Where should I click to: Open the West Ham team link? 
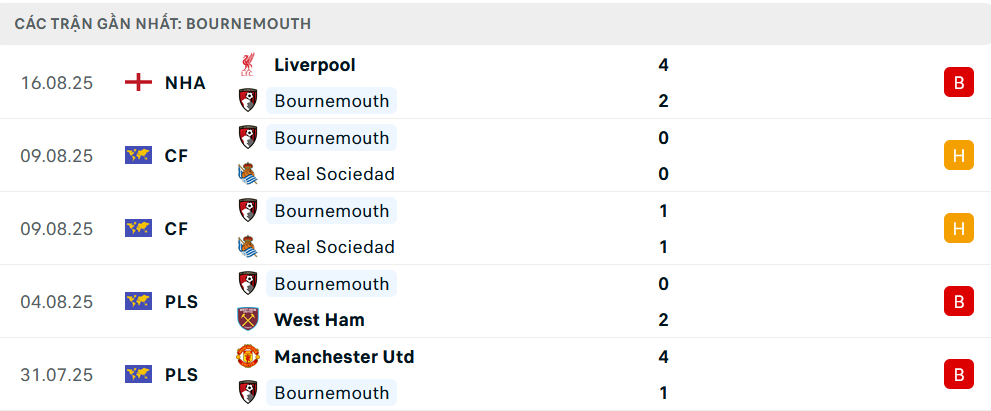(x=319, y=320)
